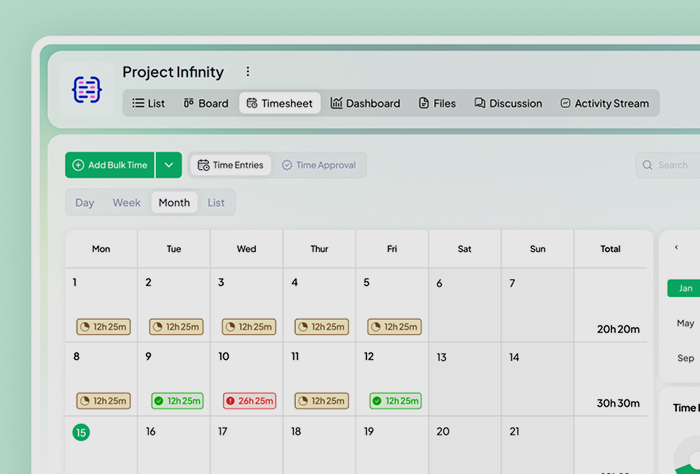Switch to Week view

tap(126, 203)
